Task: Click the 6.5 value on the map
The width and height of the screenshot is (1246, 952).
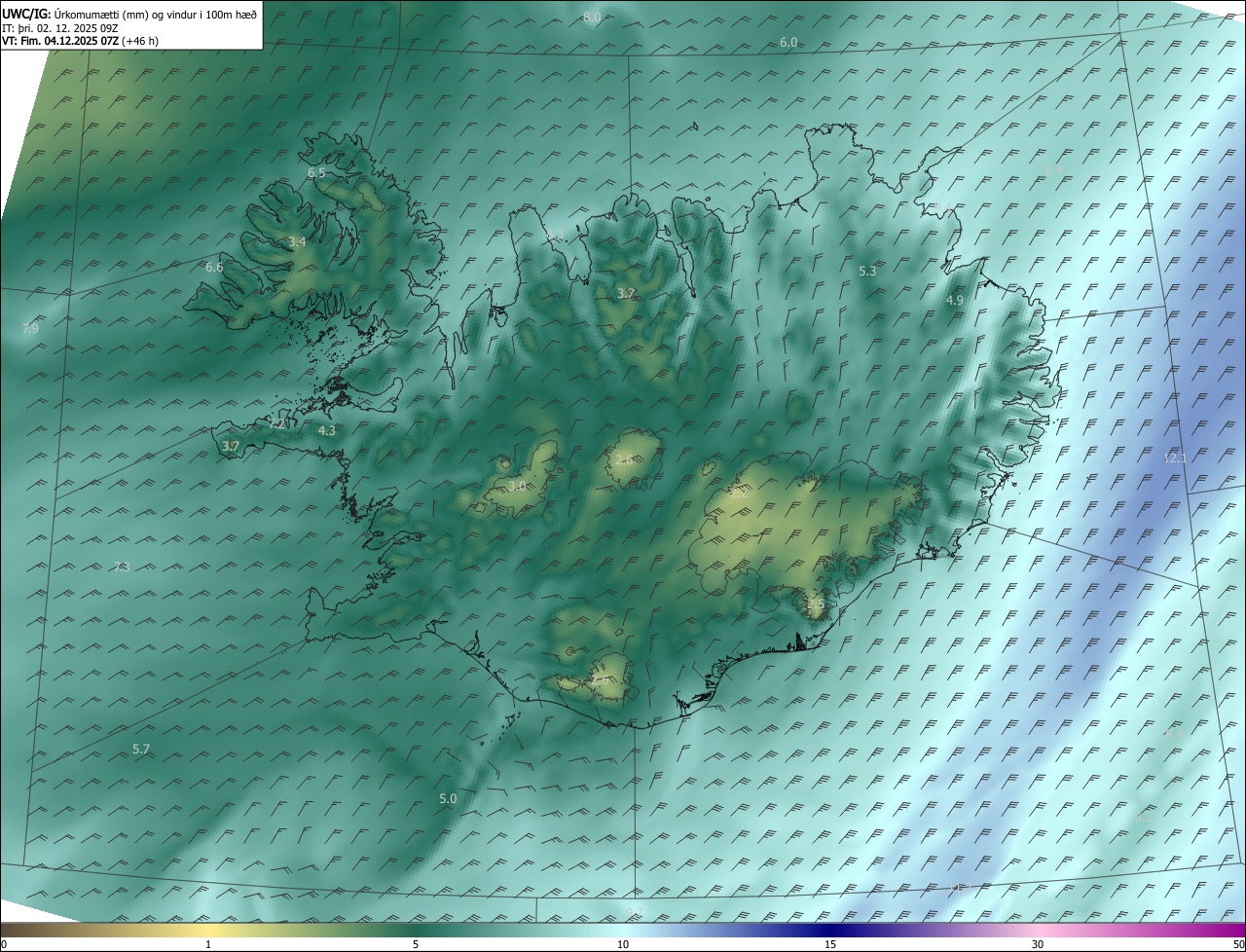Action: (x=316, y=172)
